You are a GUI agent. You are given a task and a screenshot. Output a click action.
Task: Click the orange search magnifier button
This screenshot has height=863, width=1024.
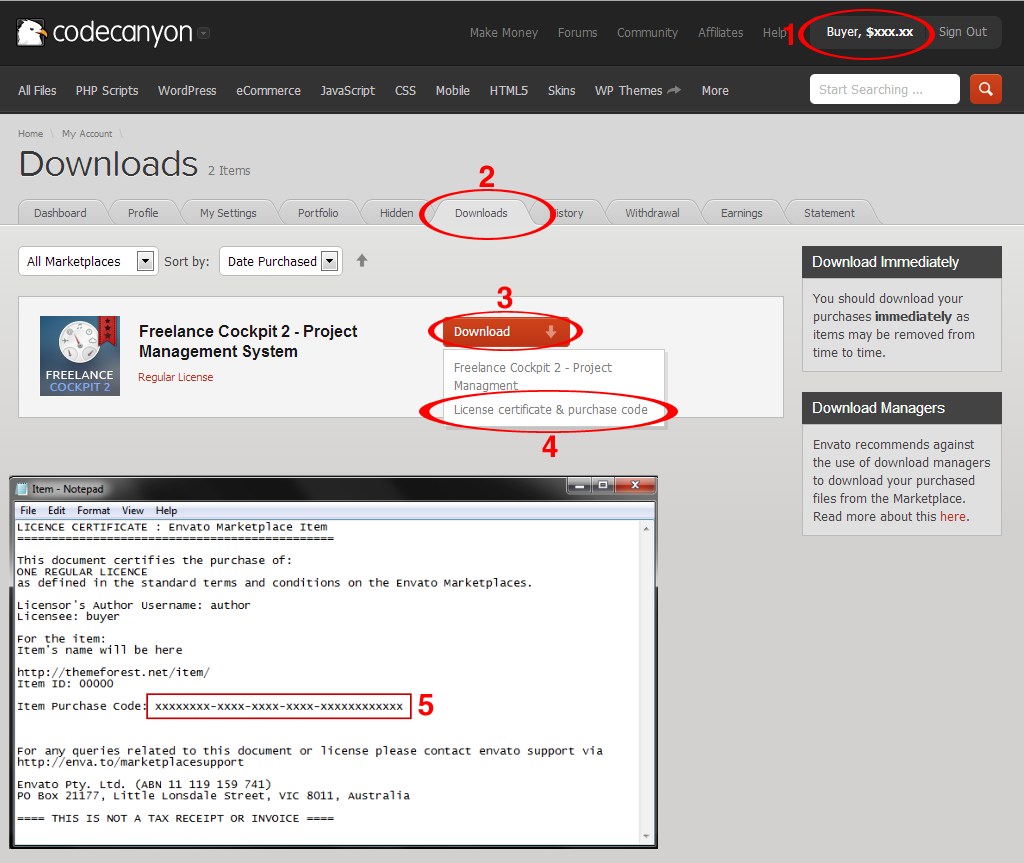point(985,89)
